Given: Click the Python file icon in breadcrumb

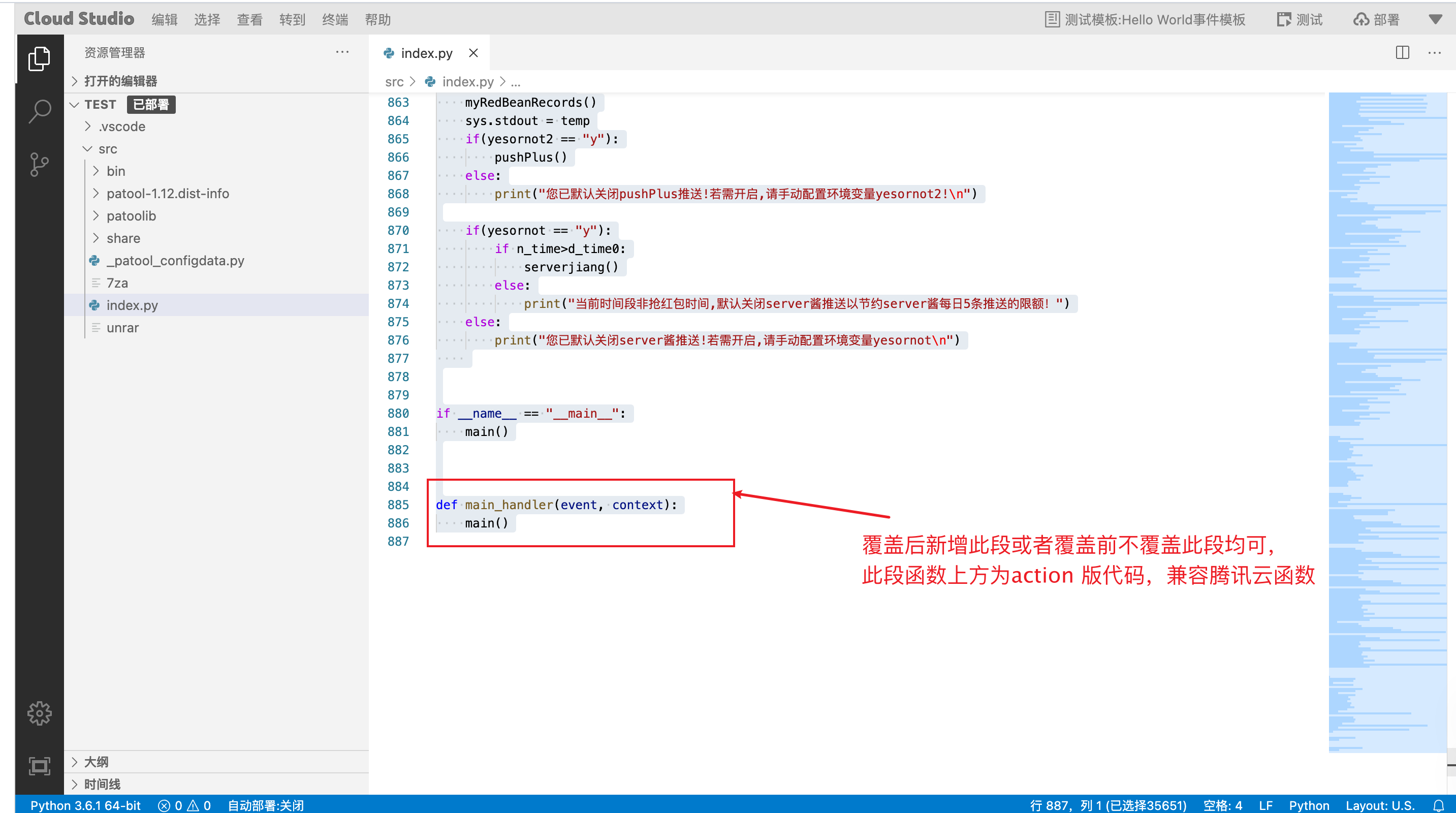Looking at the screenshot, I should click(430, 82).
